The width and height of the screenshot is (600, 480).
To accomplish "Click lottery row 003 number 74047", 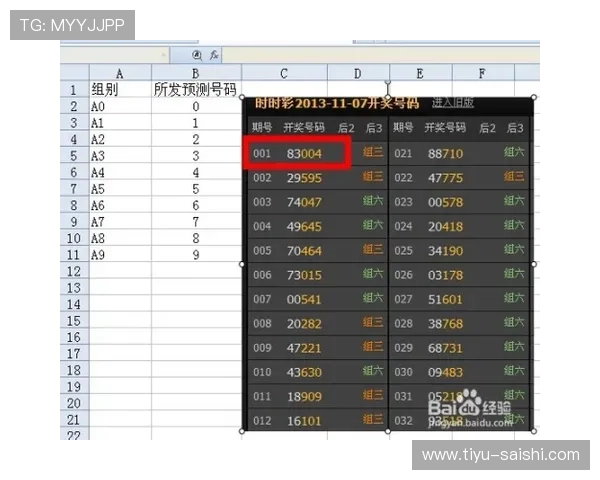I will point(304,202).
